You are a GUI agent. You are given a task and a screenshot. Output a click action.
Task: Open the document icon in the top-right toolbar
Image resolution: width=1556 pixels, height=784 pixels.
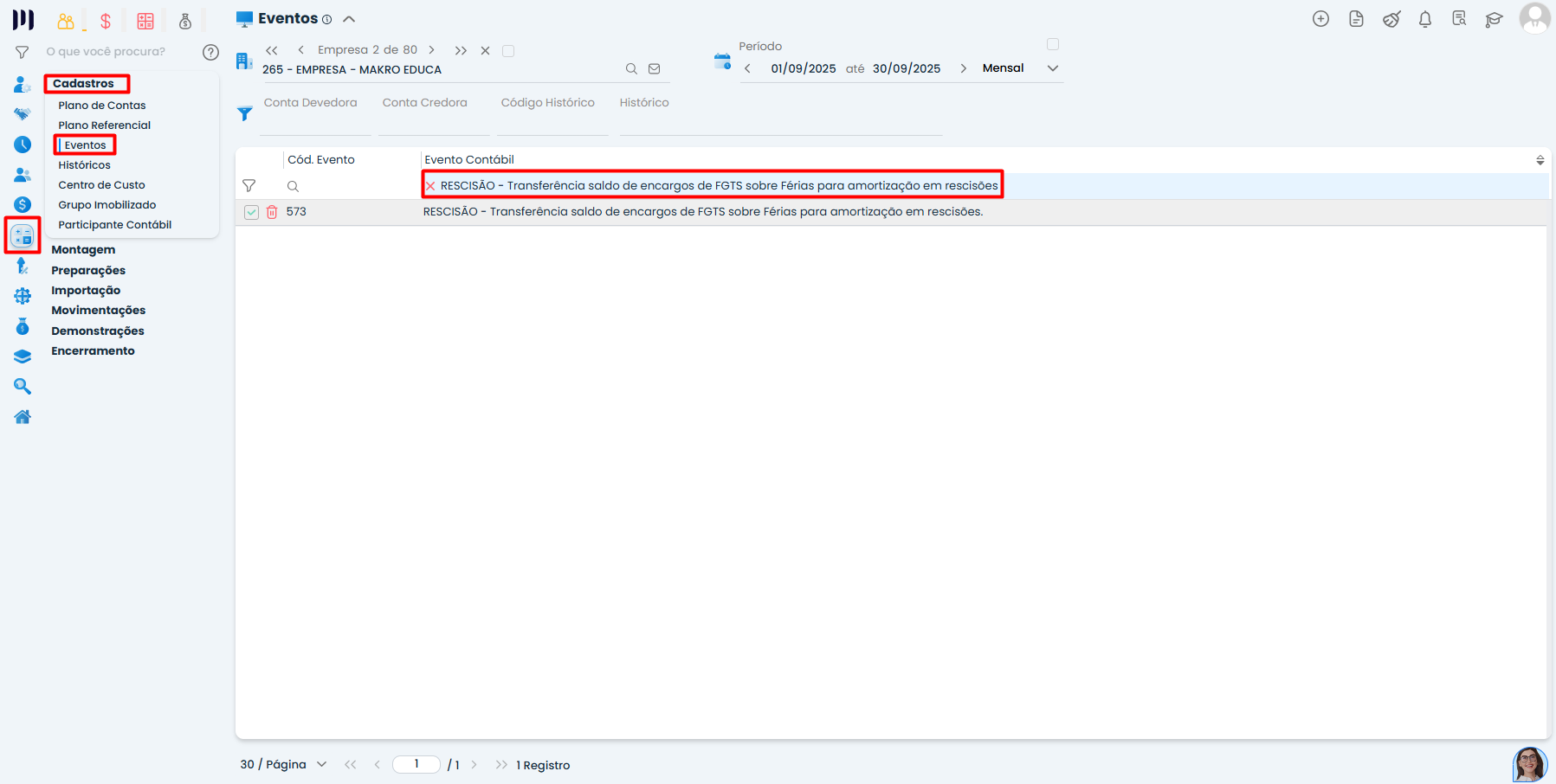(1356, 19)
